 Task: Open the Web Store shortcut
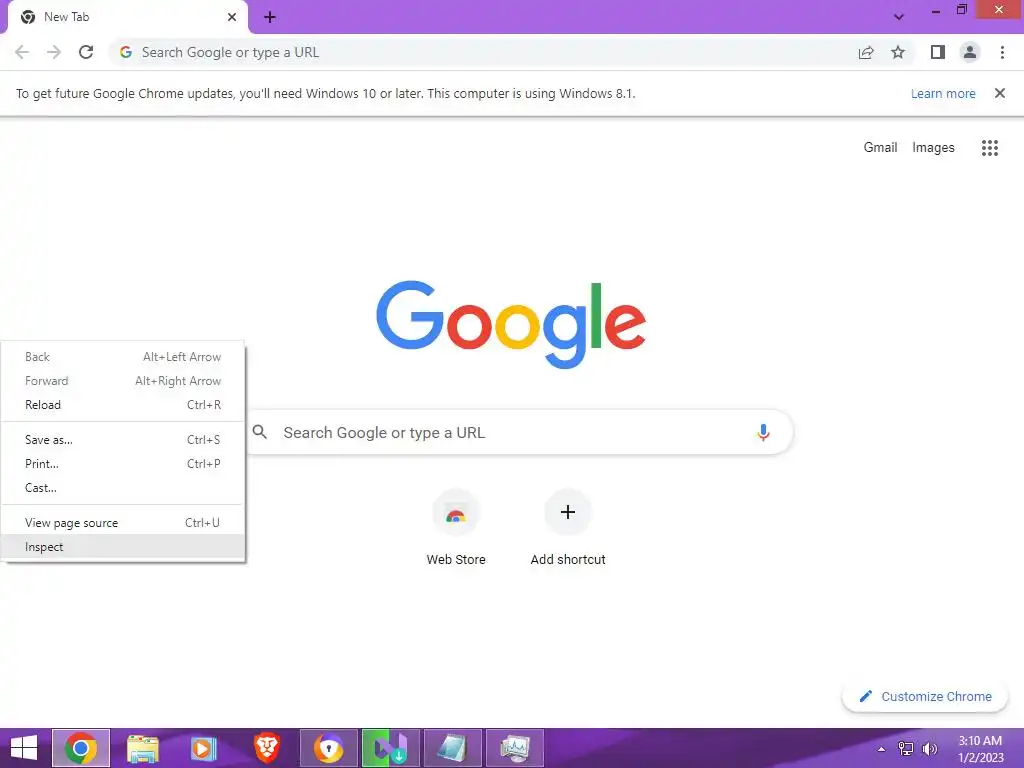[456, 528]
